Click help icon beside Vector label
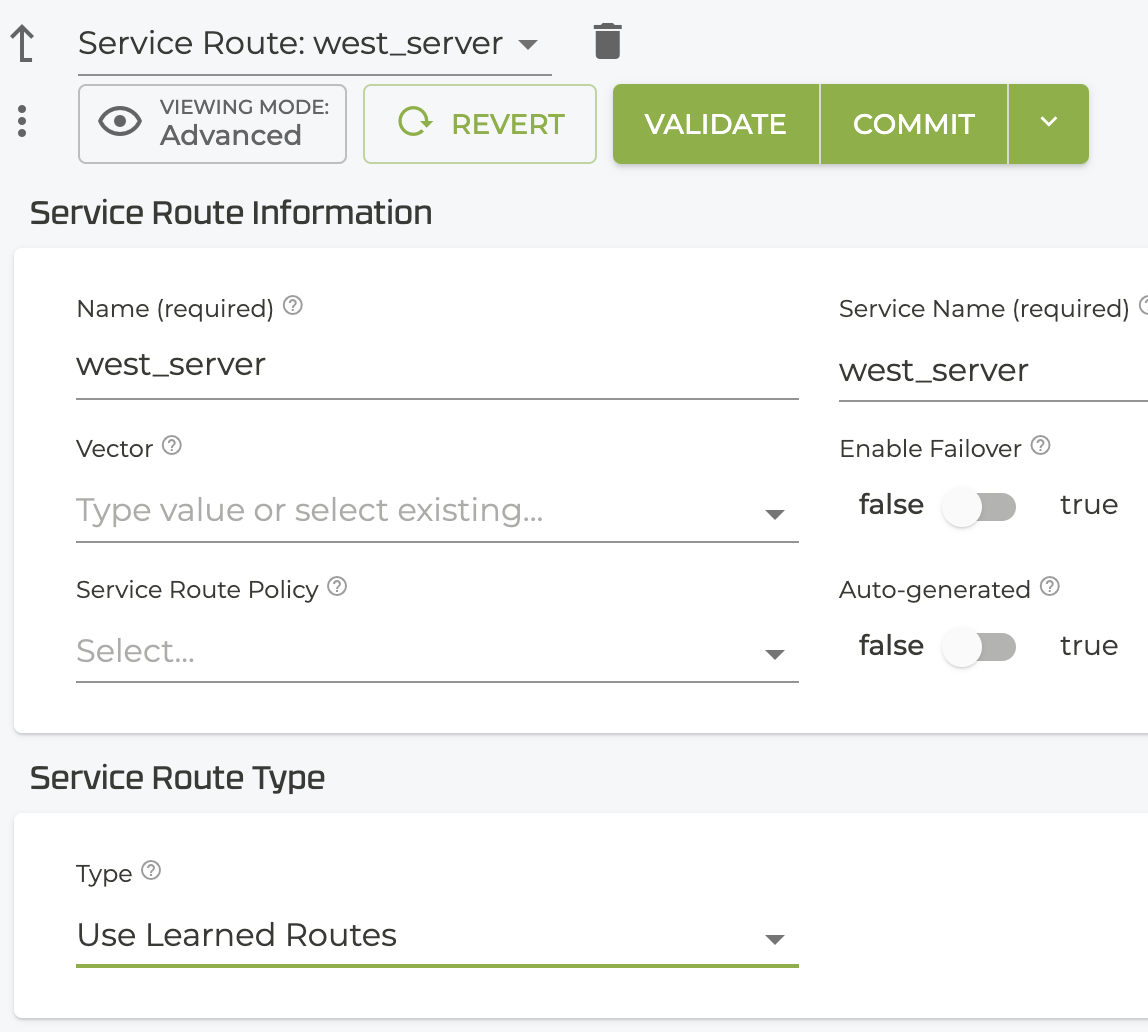Screen dimensions: 1148x1032 pyautogui.click(x=172, y=446)
